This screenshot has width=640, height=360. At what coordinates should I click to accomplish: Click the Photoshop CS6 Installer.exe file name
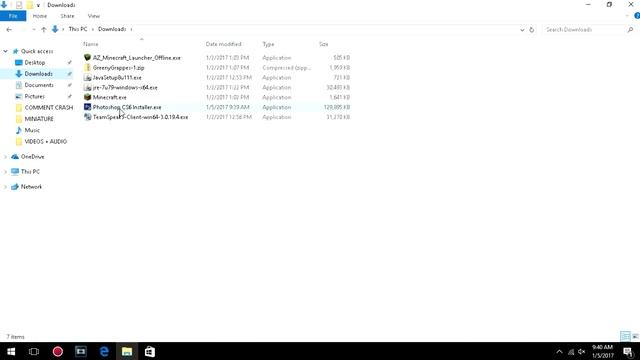127,107
